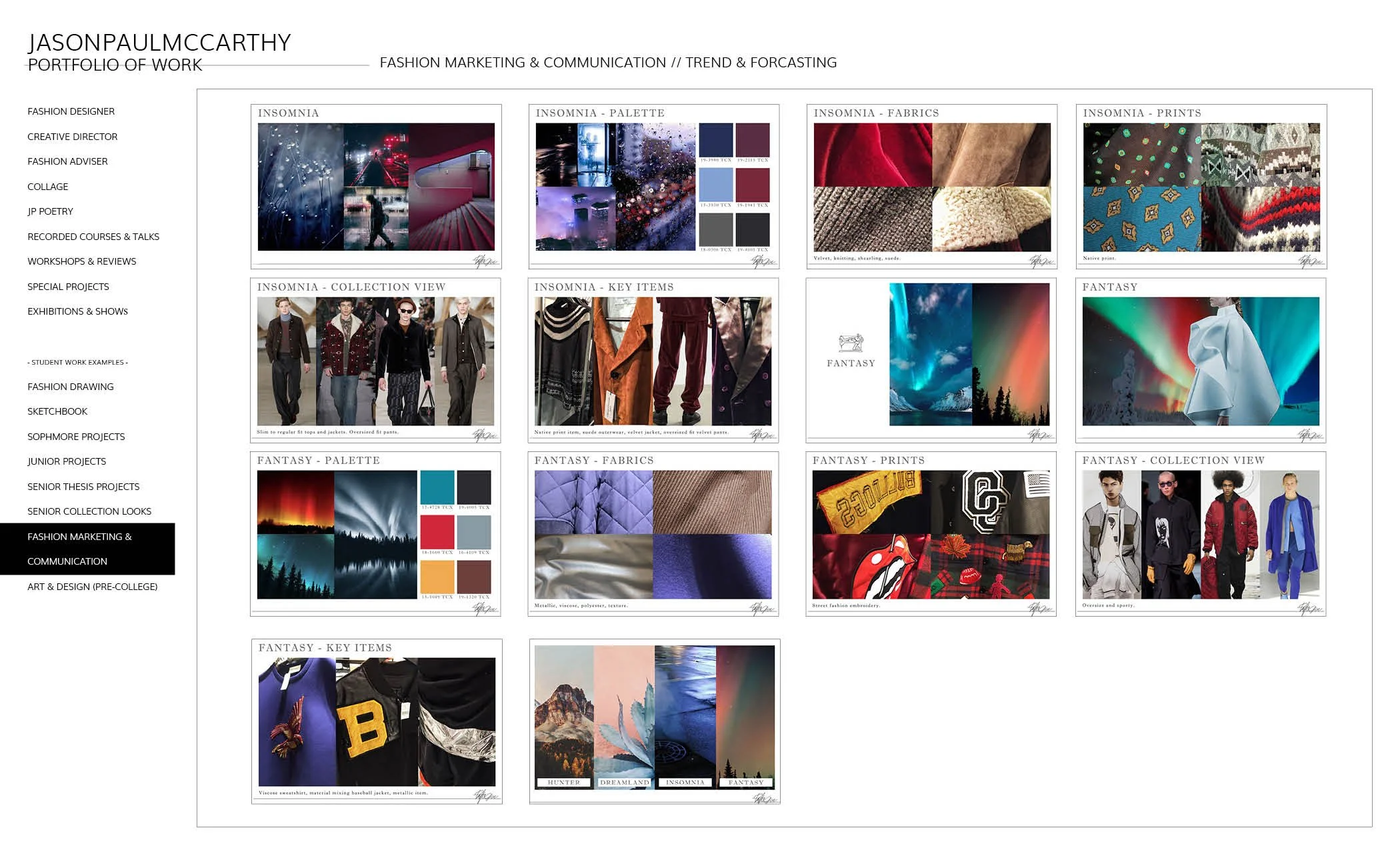
Task: Click the DREAMLAND label on overview board
Action: pyautogui.click(x=625, y=783)
